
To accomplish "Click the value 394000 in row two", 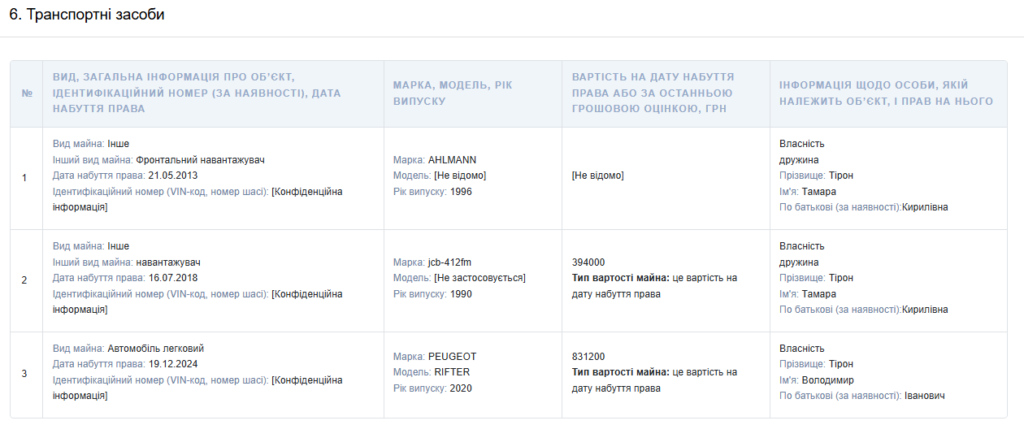I will (588, 262).
